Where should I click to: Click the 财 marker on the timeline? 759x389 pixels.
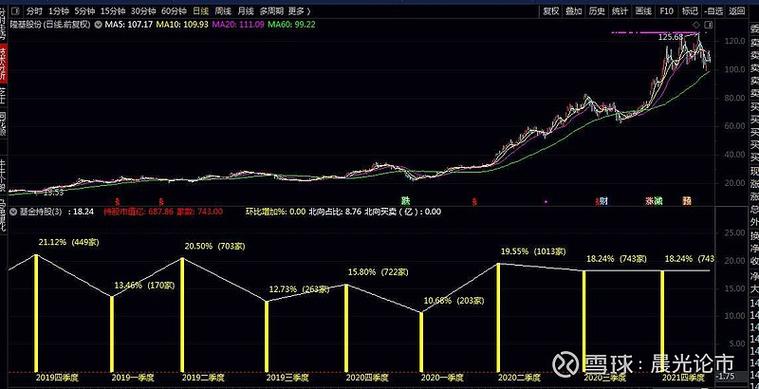(603, 201)
